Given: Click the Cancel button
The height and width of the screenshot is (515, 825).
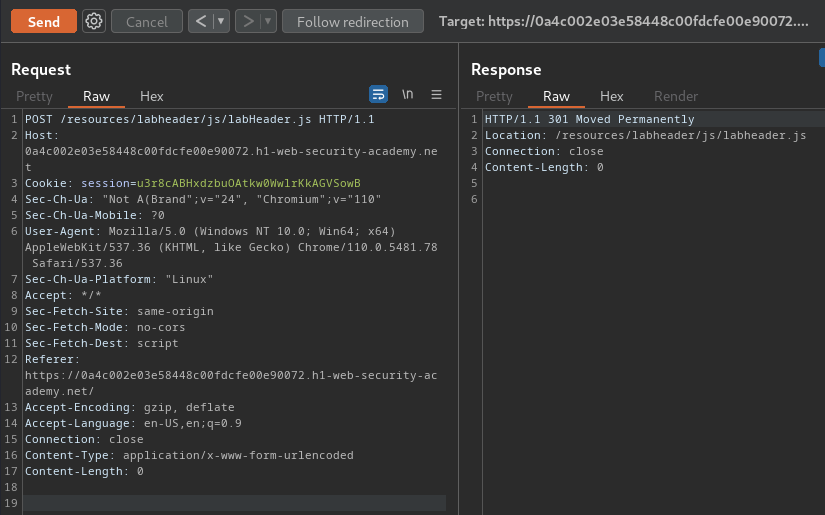Looking at the screenshot, I should pyautogui.click(x=147, y=22).
